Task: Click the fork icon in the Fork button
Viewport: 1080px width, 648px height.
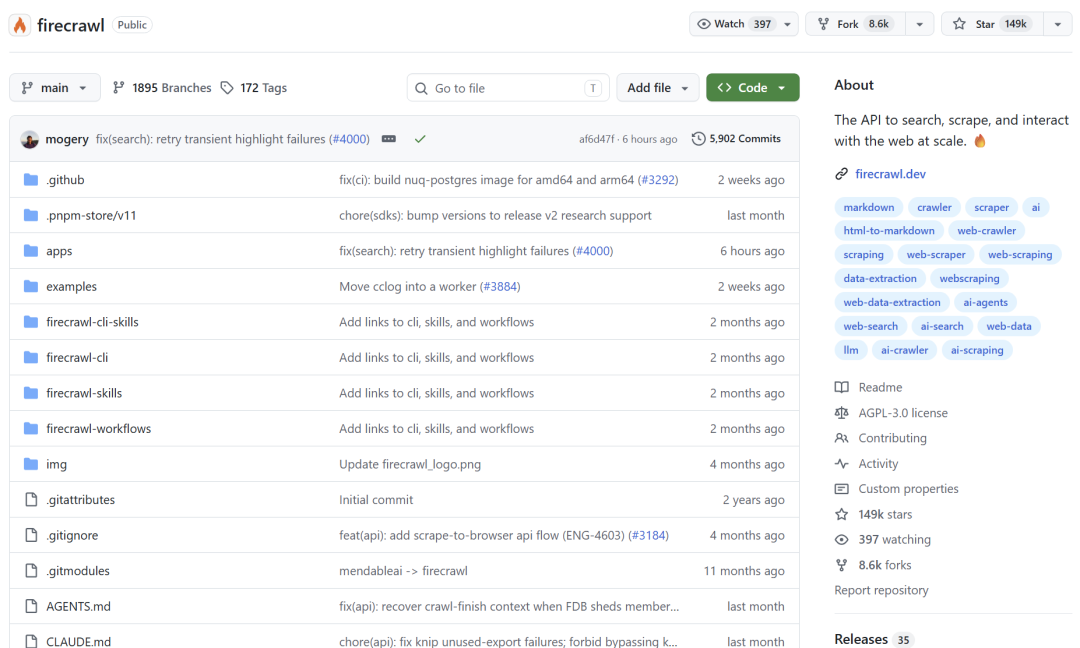Action: pos(823,24)
